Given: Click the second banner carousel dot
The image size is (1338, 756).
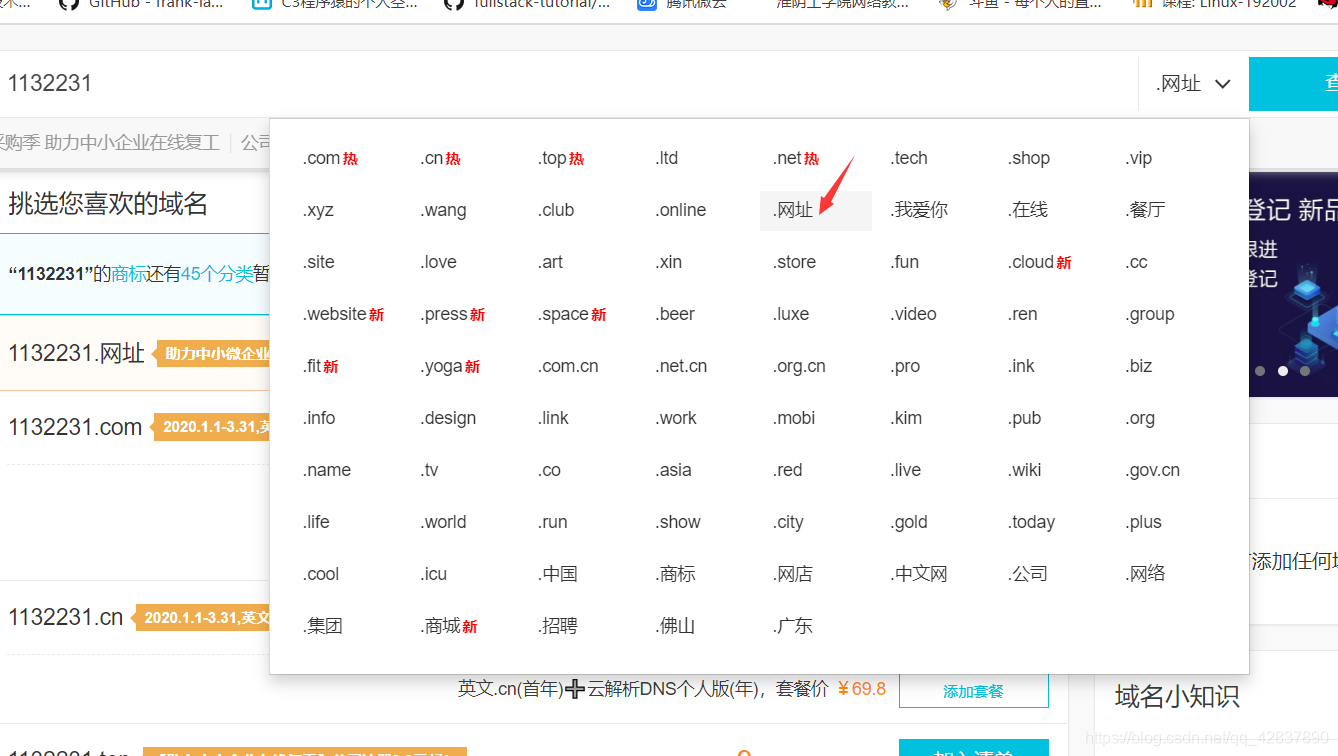Looking at the screenshot, I should (x=1283, y=370).
